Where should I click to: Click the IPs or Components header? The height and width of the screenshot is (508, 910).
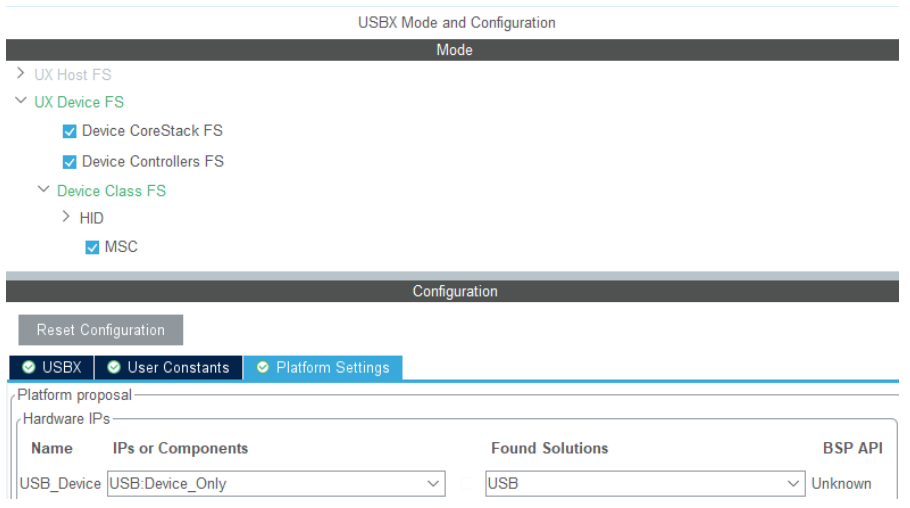pos(180,448)
